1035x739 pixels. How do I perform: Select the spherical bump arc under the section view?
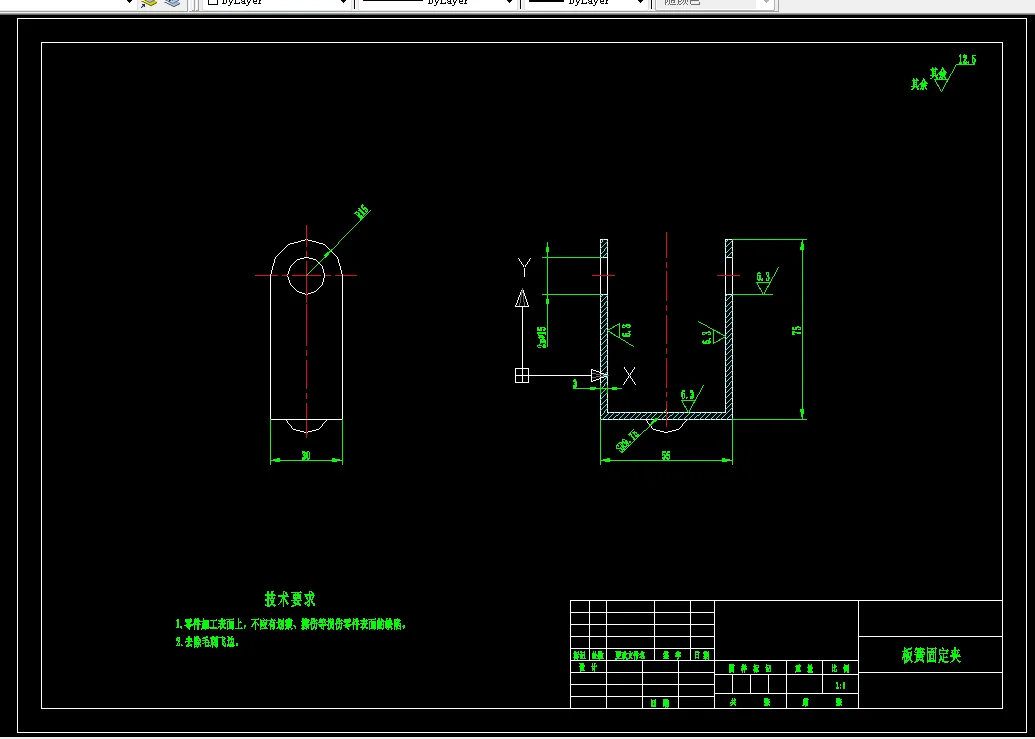pos(667,426)
